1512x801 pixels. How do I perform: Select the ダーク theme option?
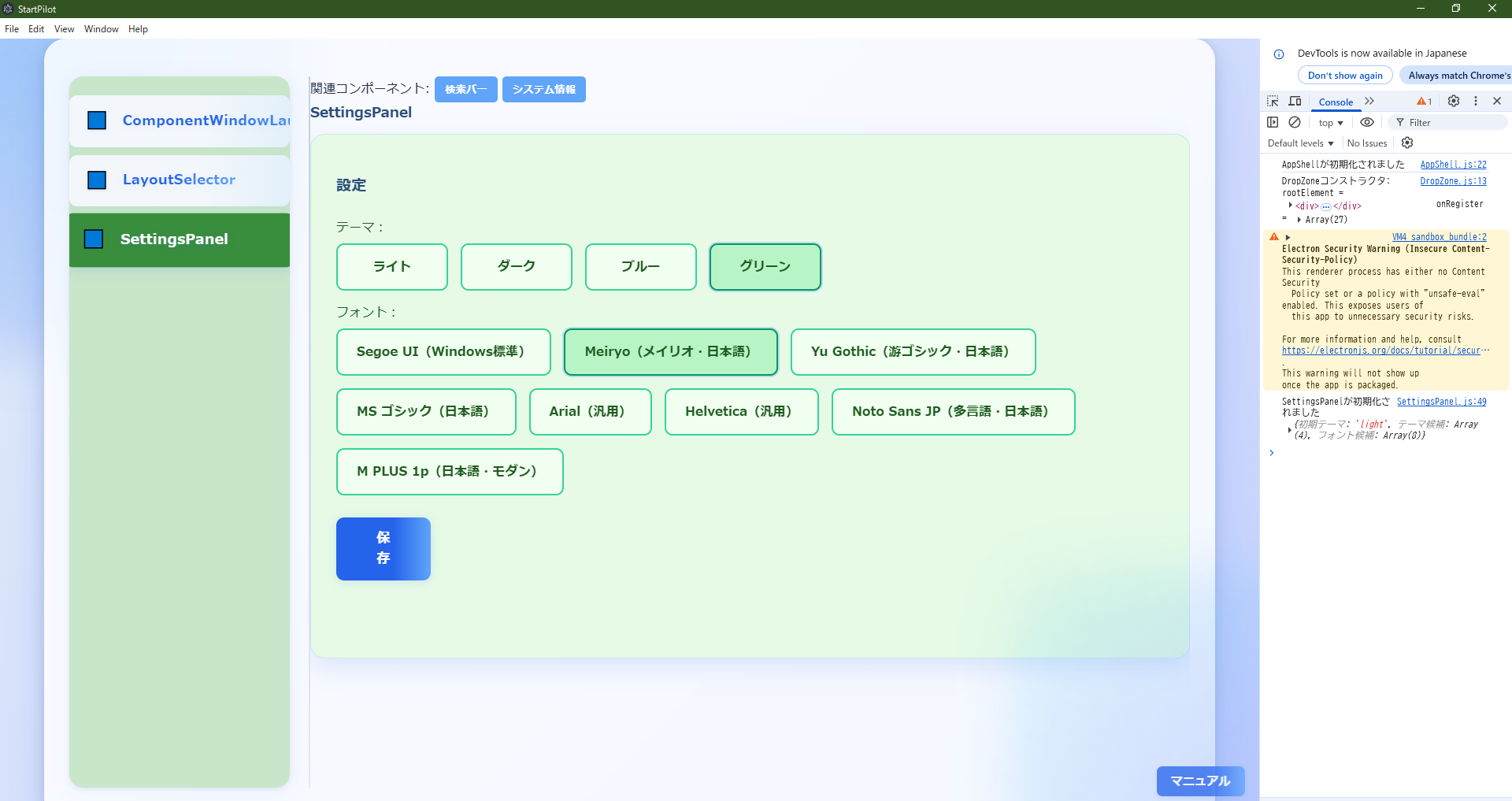516,267
